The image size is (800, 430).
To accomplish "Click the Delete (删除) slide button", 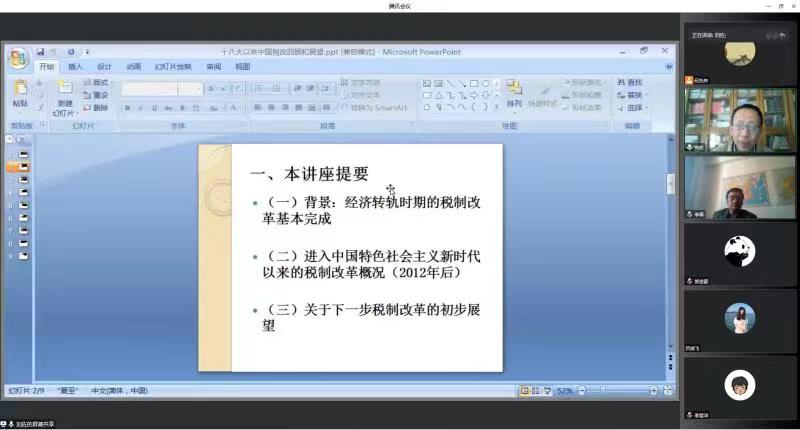I will click(97, 107).
